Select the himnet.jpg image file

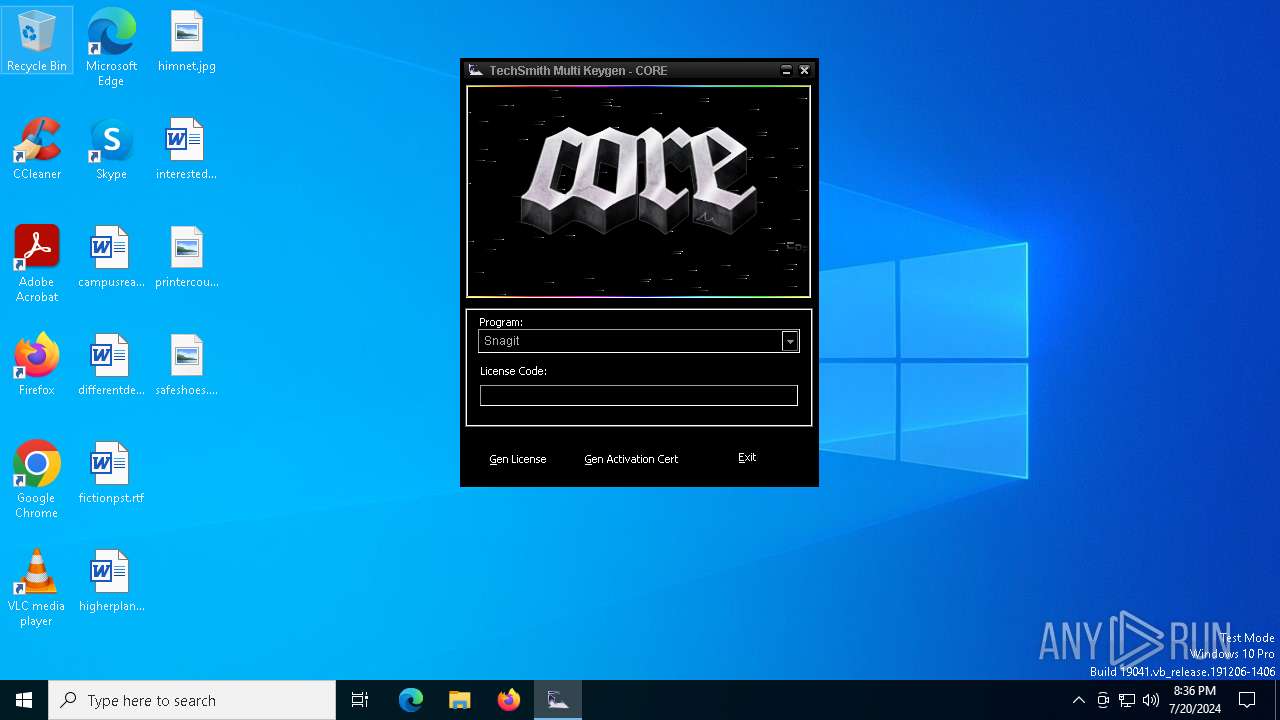click(x=187, y=40)
